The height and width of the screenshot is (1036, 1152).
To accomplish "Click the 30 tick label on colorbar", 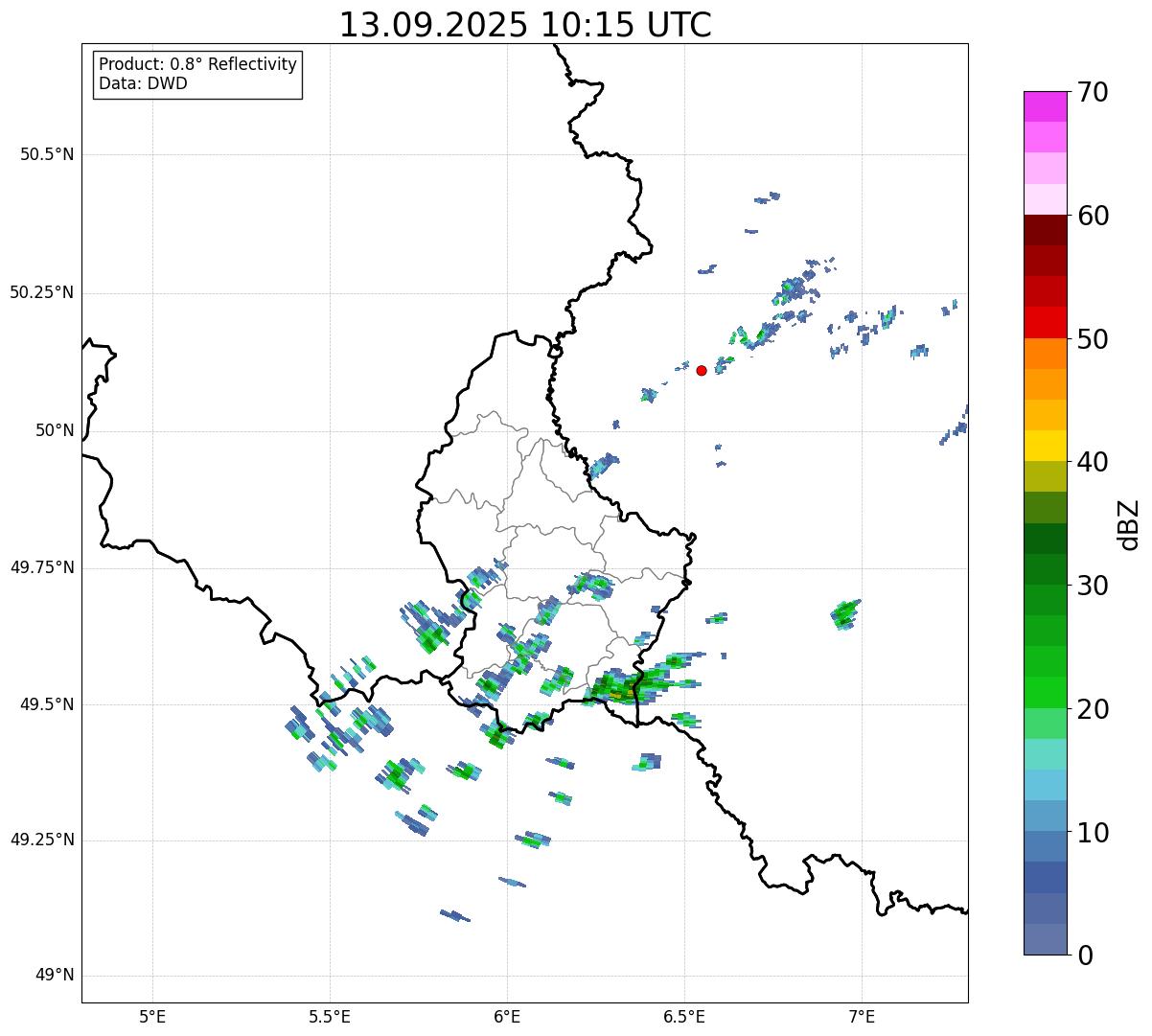I will tap(1093, 586).
